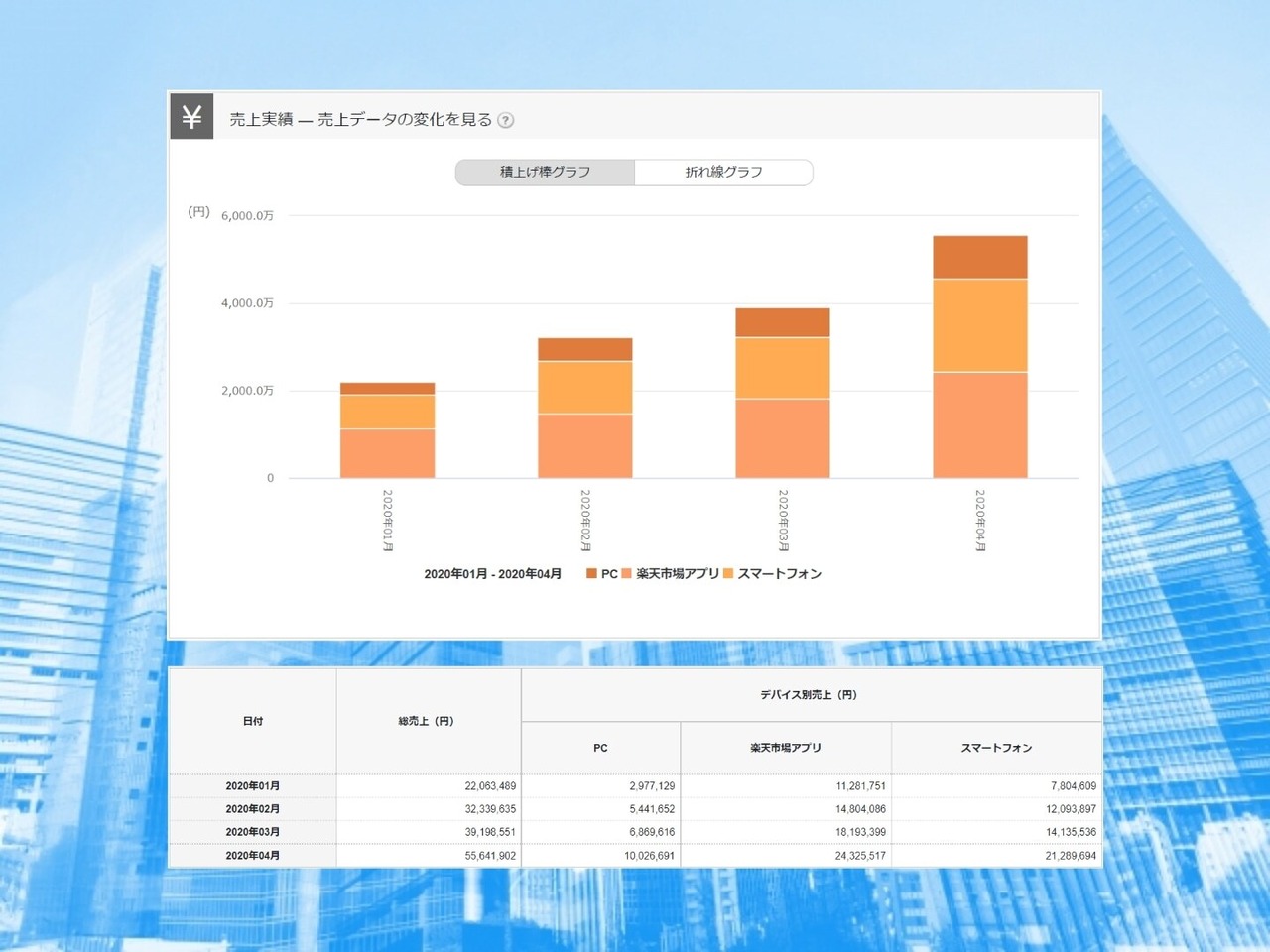Viewport: 1270px width, 952px height.
Task: Select smartphone sales value 12,093,897
Action: click(1071, 809)
